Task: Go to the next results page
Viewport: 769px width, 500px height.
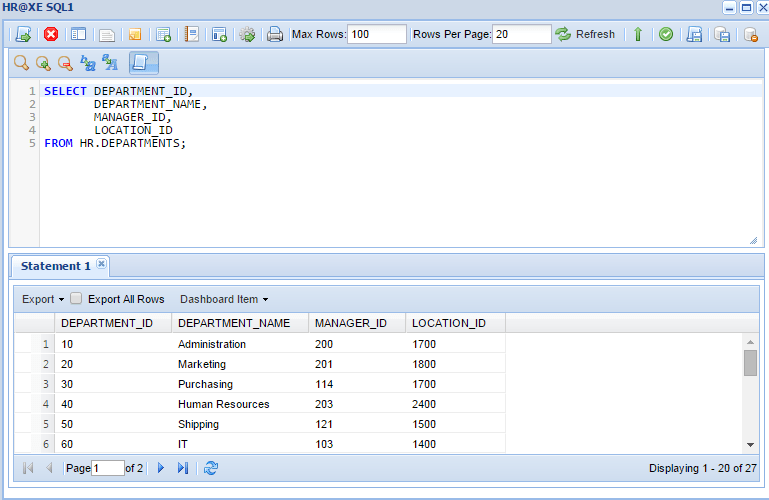Action: (160, 468)
